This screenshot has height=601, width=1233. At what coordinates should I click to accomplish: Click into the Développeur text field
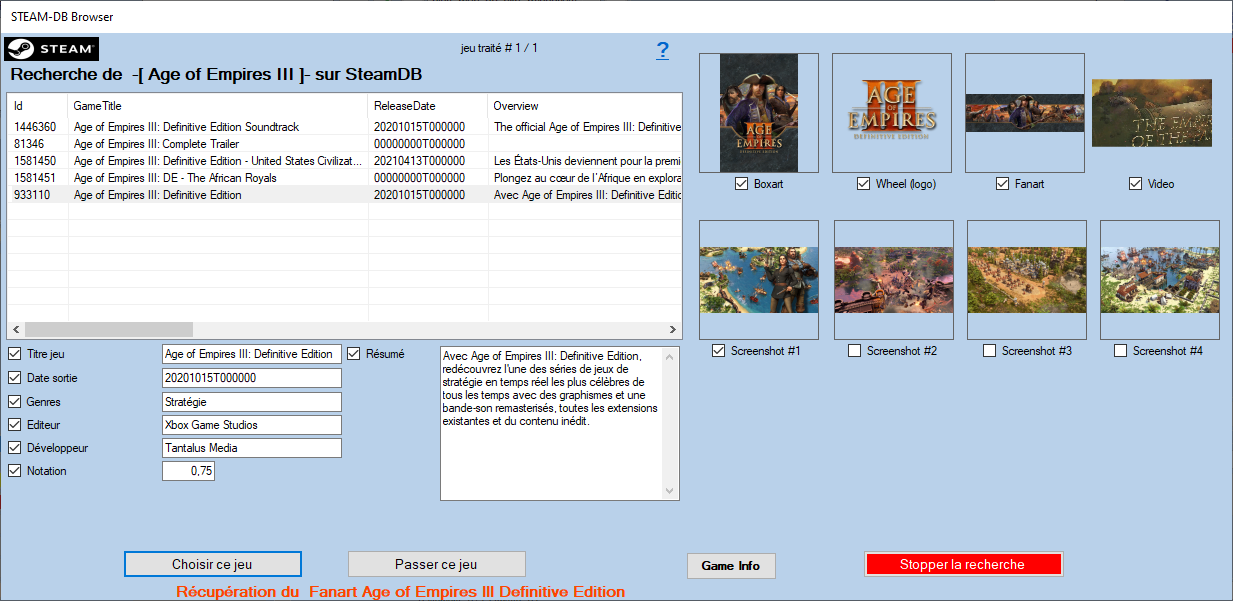[251, 448]
